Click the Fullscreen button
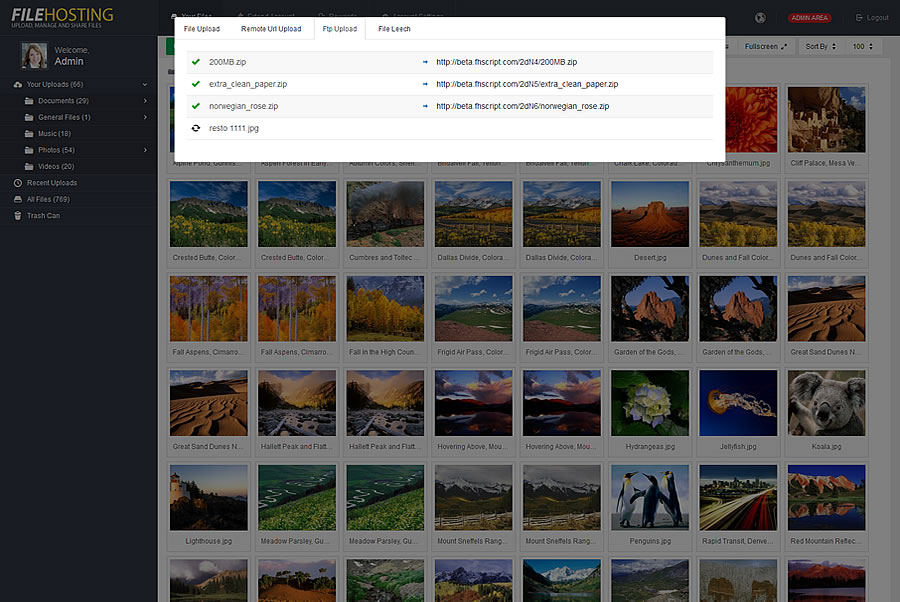Image resolution: width=900 pixels, height=602 pixels. (766, 46)
